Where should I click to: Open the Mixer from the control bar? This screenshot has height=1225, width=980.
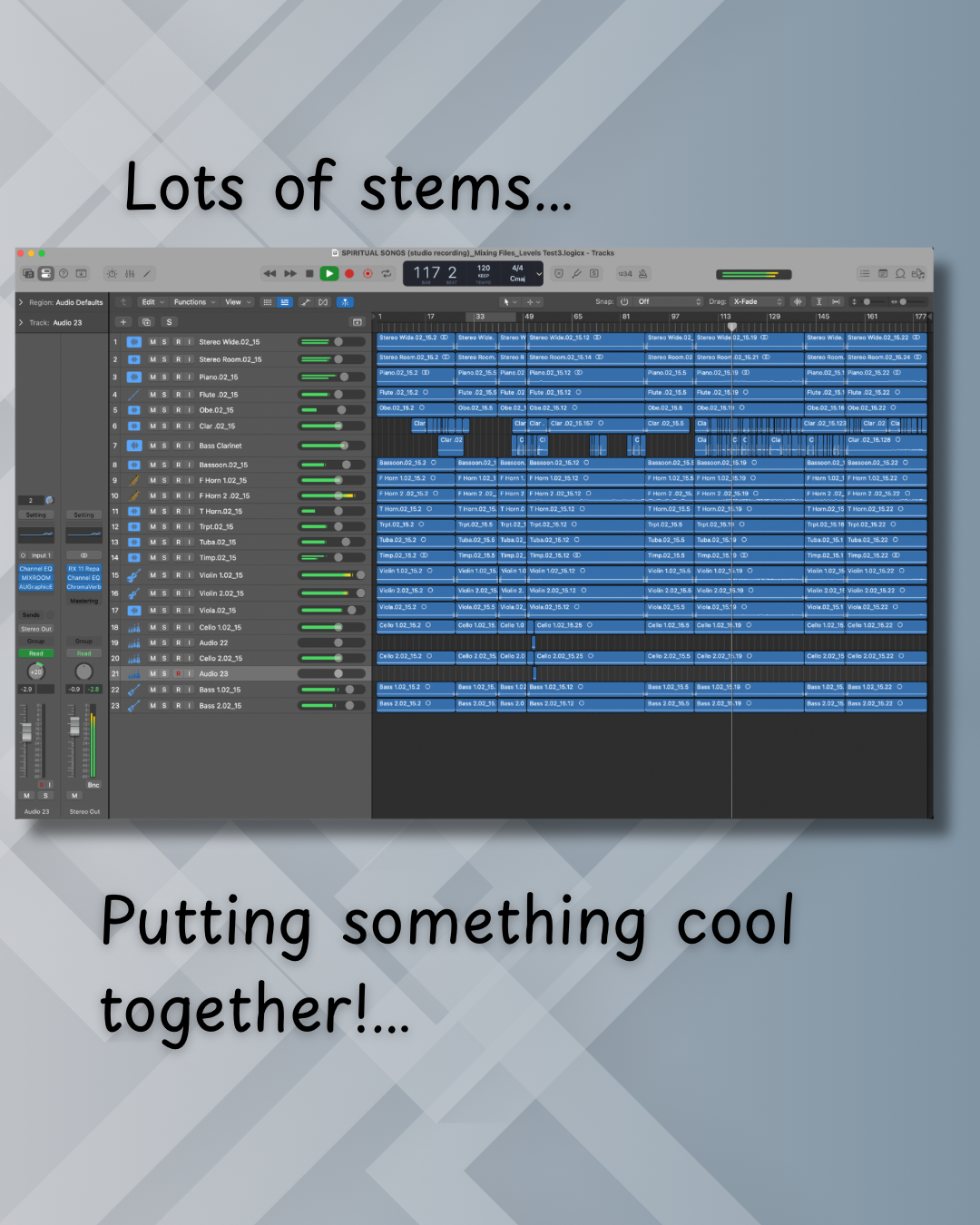[130, 273]
